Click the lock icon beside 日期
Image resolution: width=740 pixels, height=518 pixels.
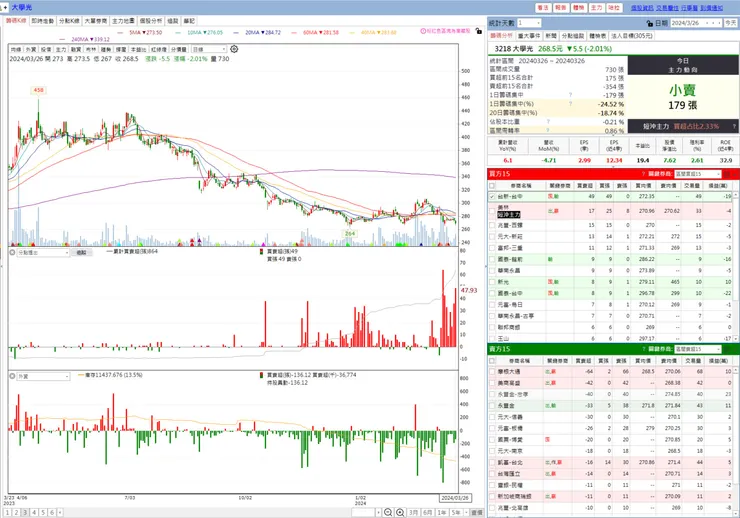point(650,23)
